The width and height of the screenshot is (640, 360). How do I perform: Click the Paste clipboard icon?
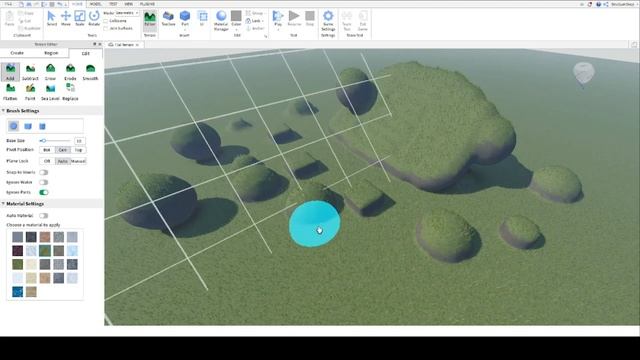coord(10,18)
